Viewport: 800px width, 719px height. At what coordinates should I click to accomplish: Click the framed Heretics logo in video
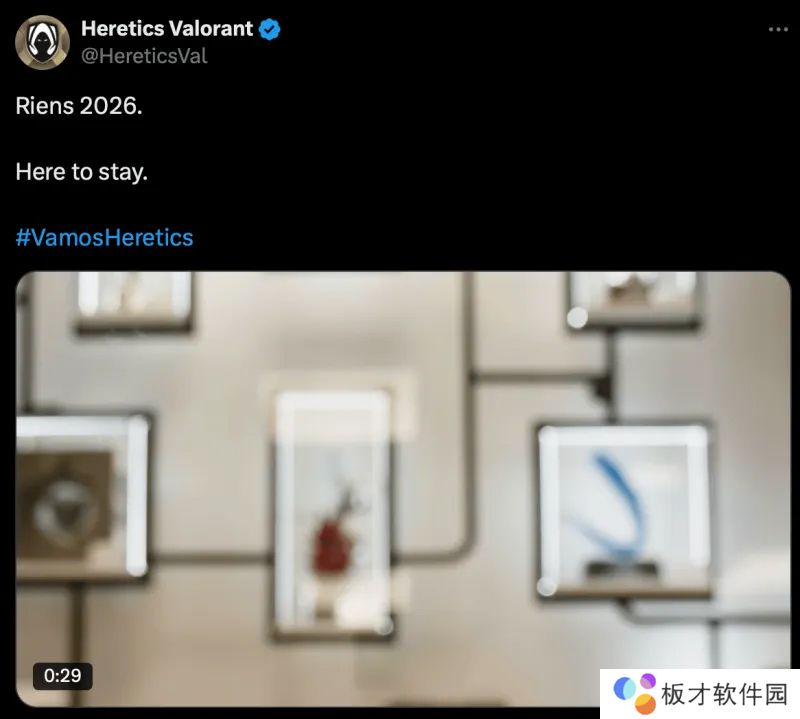[x=82, y=498]
